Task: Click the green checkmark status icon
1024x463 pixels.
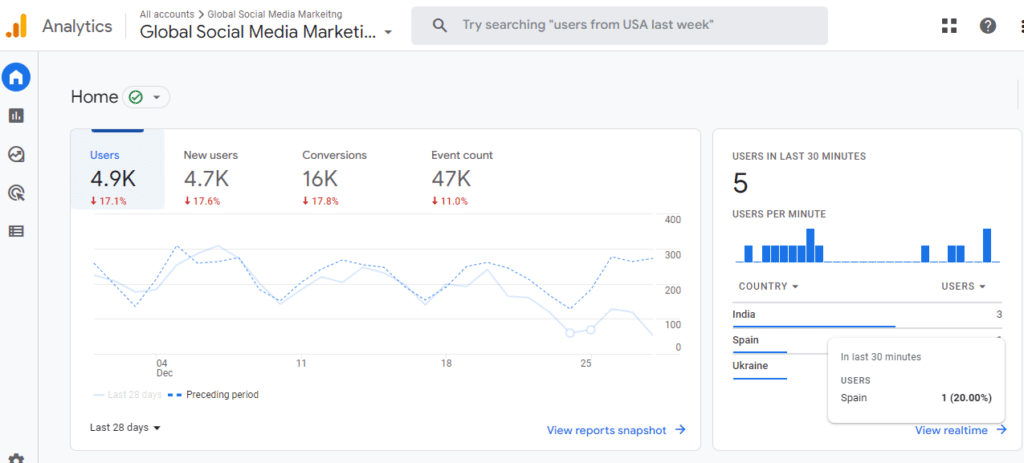Action: point(136,97)
